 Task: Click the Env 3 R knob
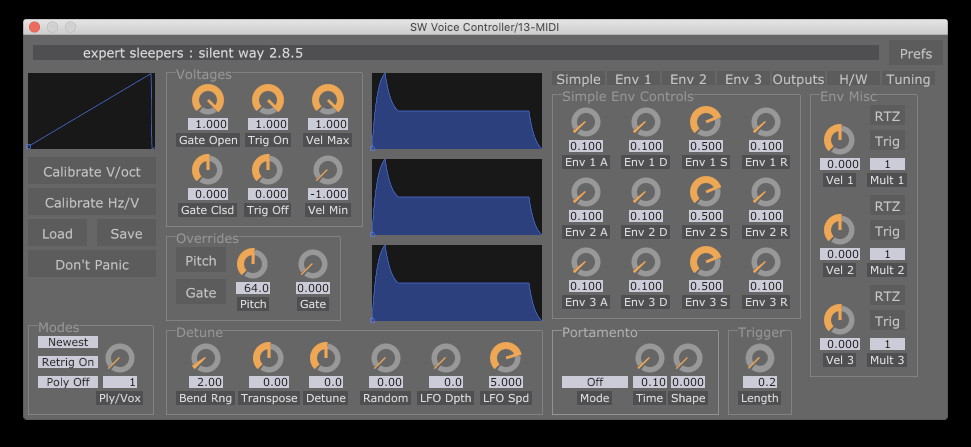click(766, 262)
